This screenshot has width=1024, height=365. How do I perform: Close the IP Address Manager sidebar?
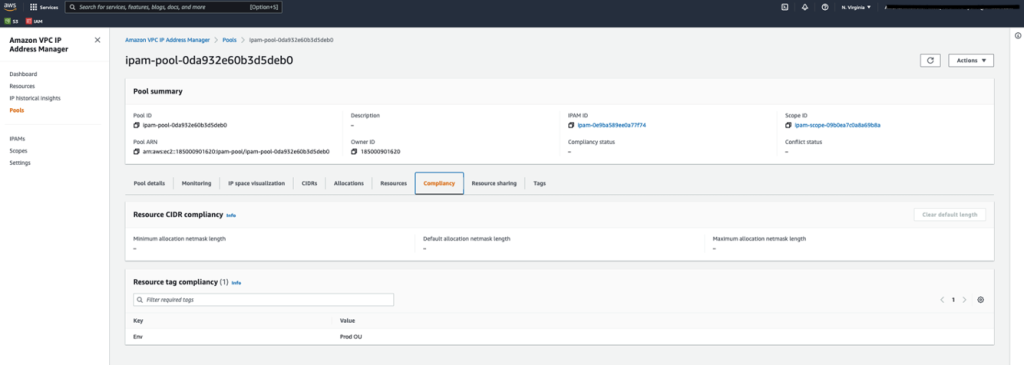[x=97, y=40]
